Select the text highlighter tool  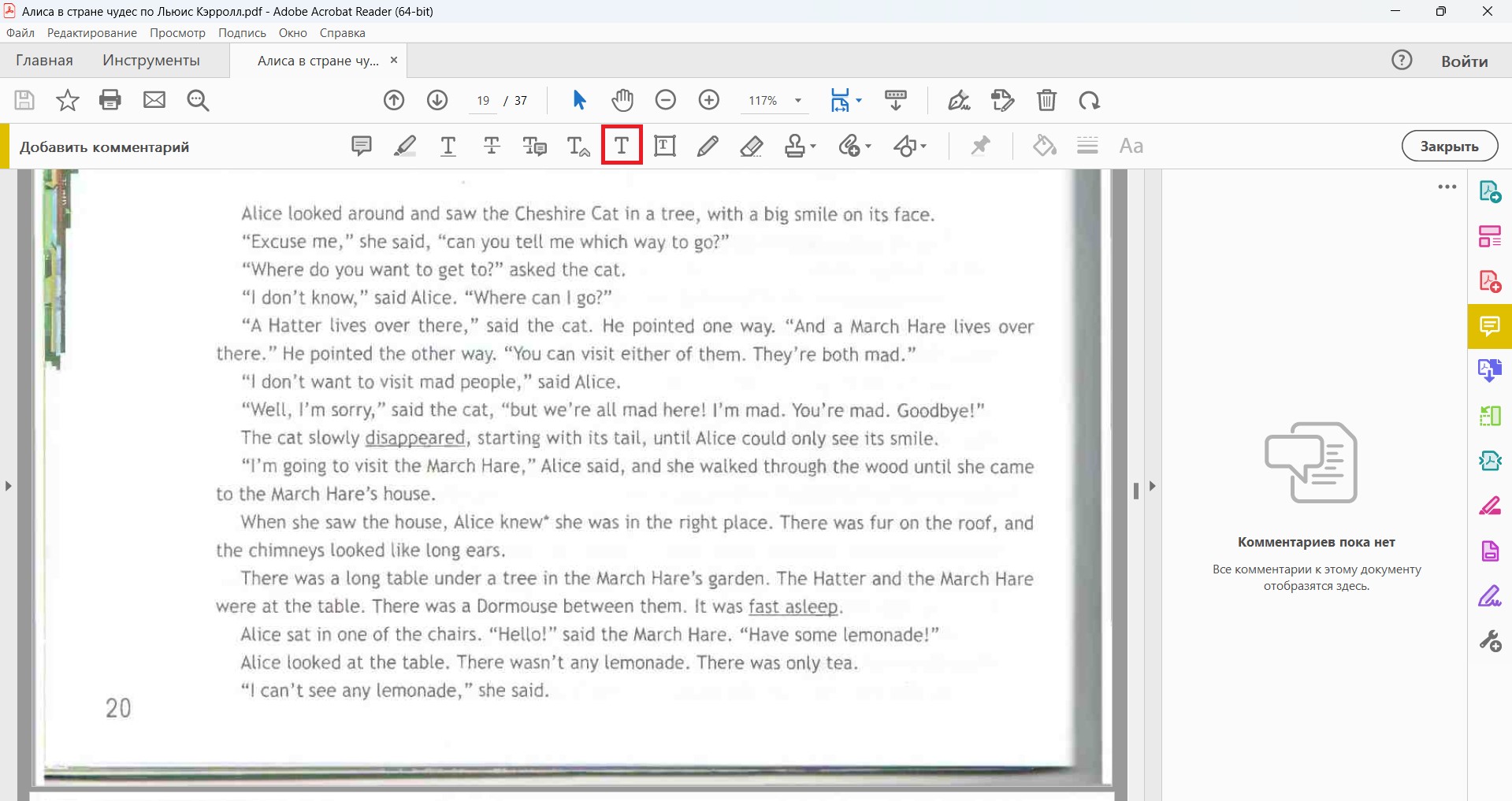coord(405,146)
